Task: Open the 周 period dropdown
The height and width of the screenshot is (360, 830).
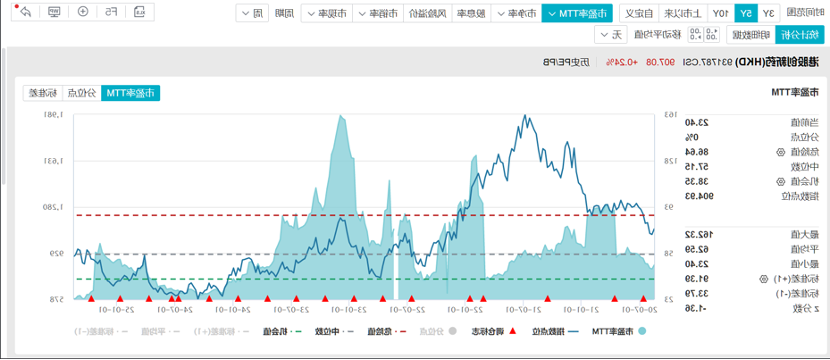Action: 252,13
